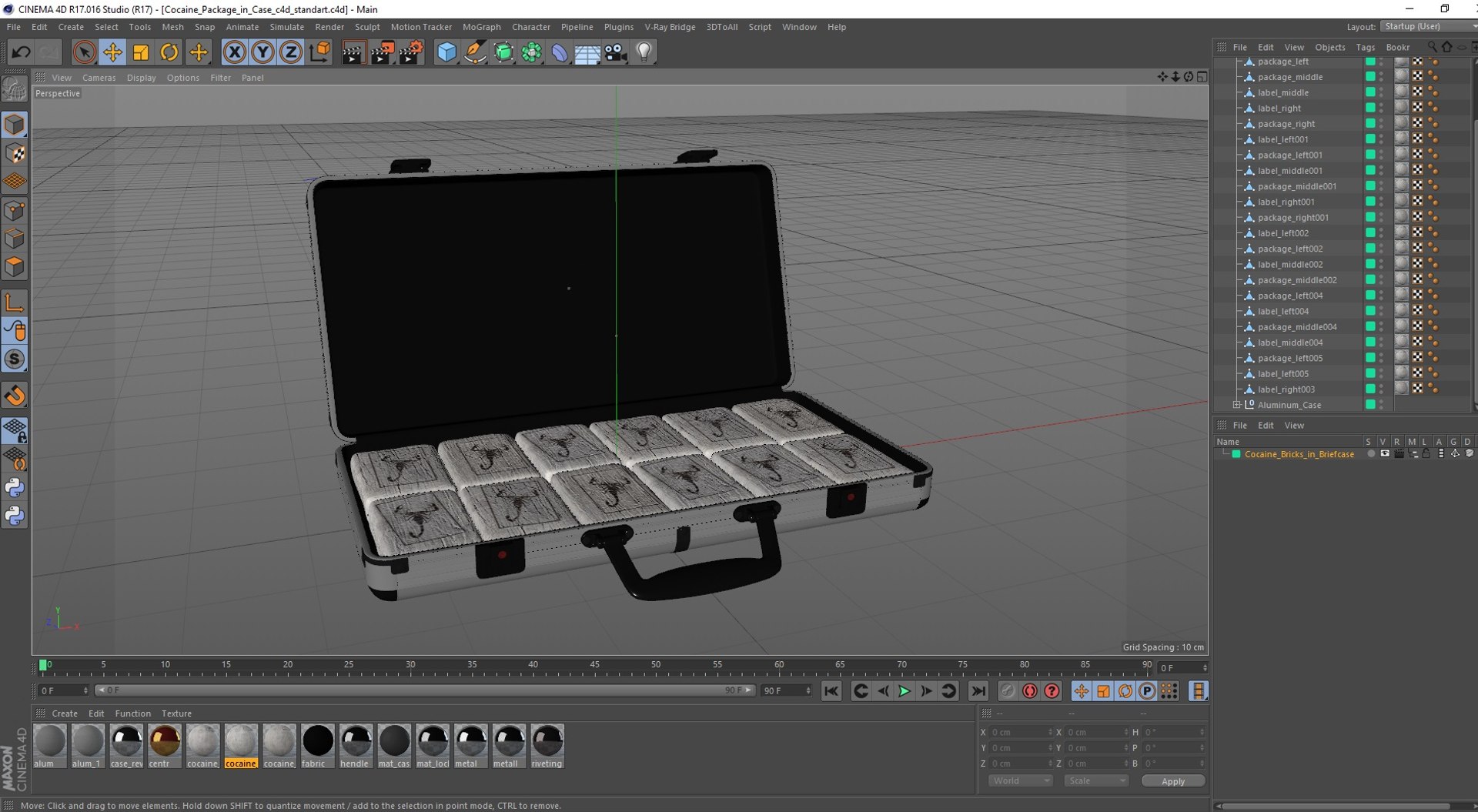Switch to Model mode in left palette
The width and height of the screenshot is (1478, 812).
point(15,125)
